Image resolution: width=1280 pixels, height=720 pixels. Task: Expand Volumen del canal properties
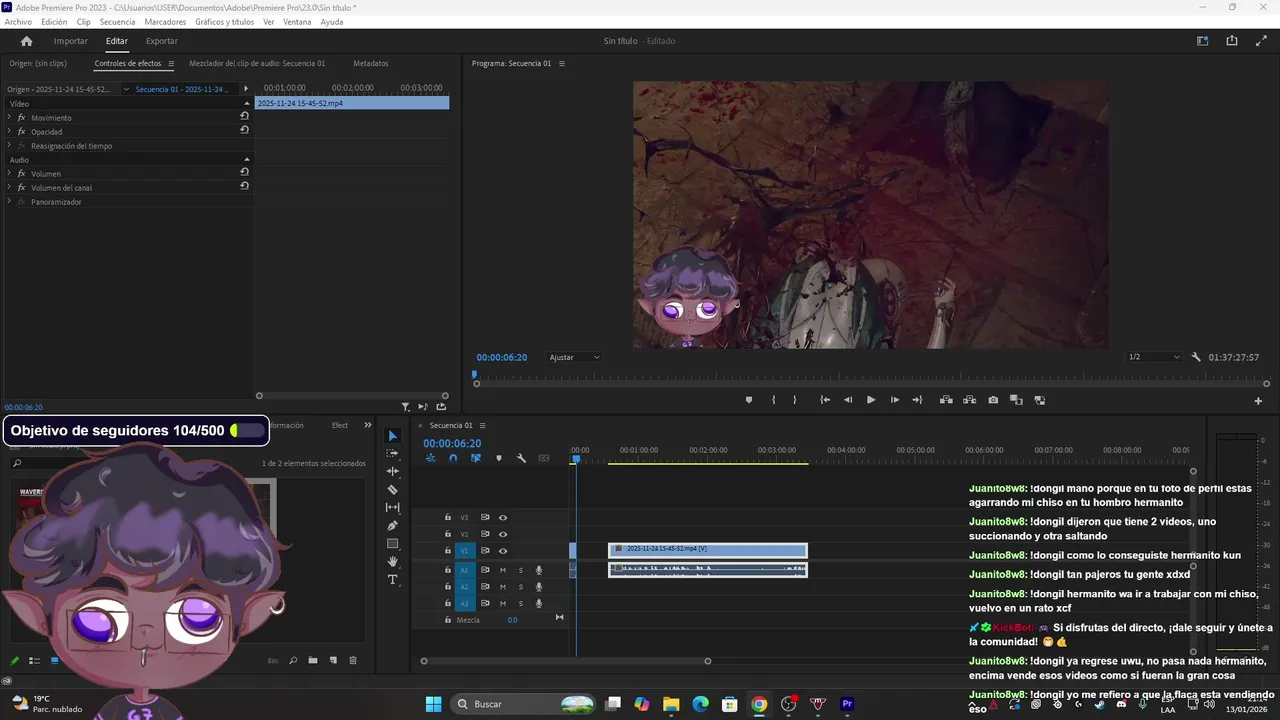[9, 187]
